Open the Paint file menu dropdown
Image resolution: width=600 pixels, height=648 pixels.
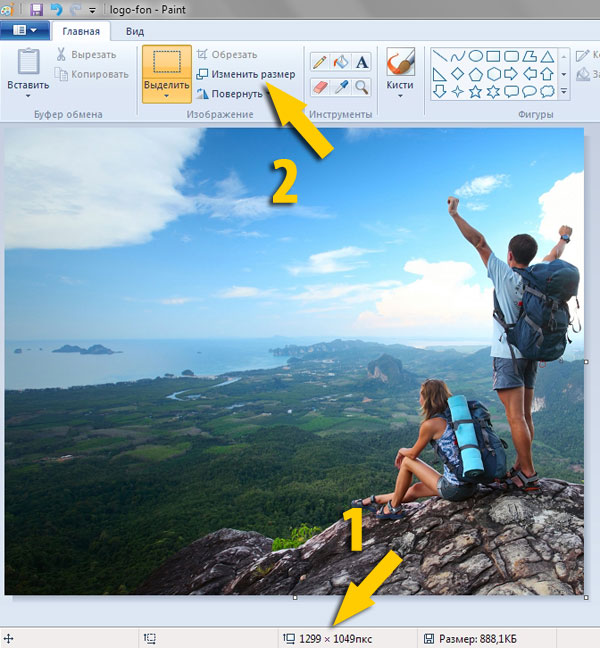pyautogui.click(x=24, y=31)
